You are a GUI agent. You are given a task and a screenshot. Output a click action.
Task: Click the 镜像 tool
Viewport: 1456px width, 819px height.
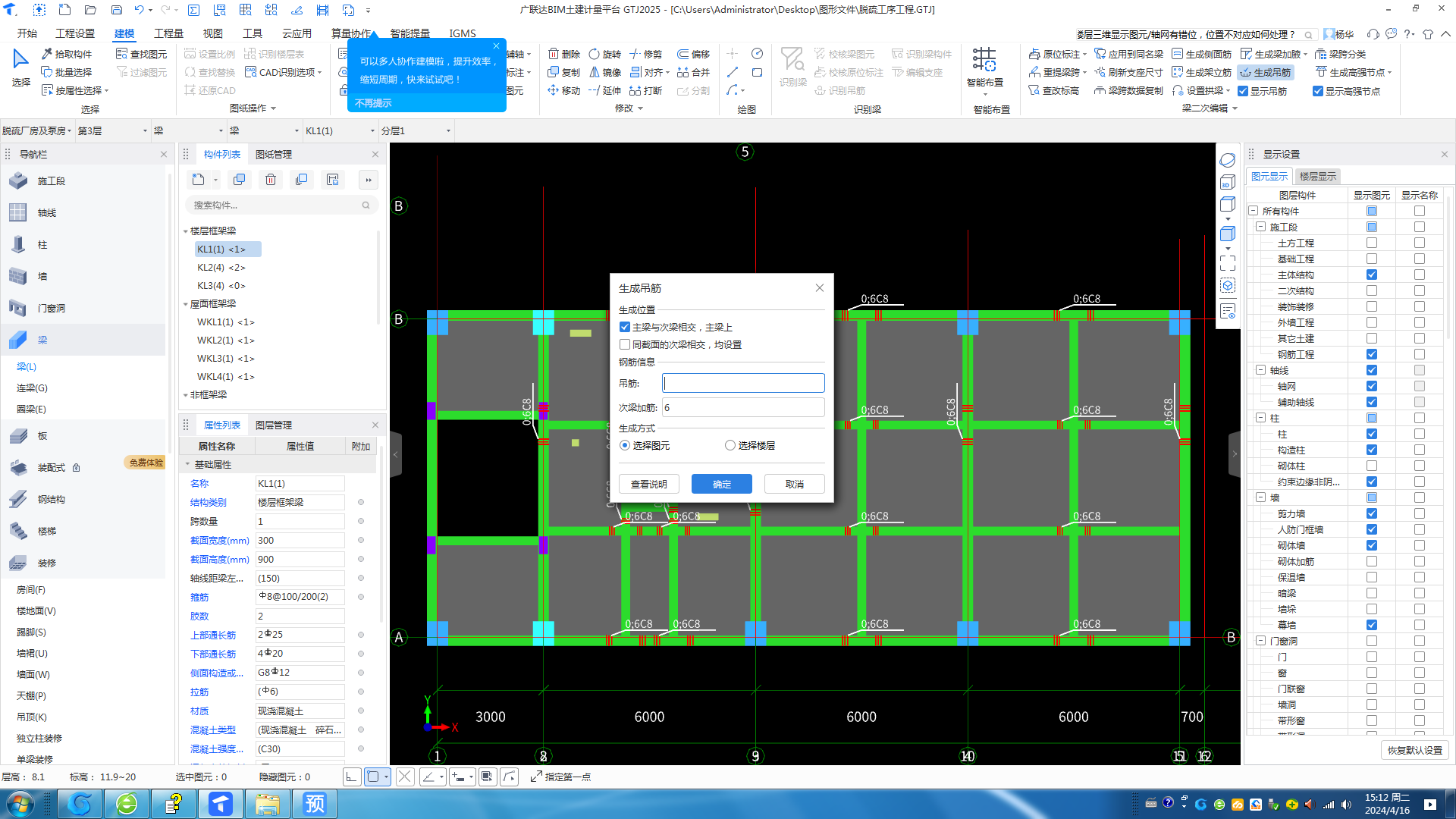point(605,72)
